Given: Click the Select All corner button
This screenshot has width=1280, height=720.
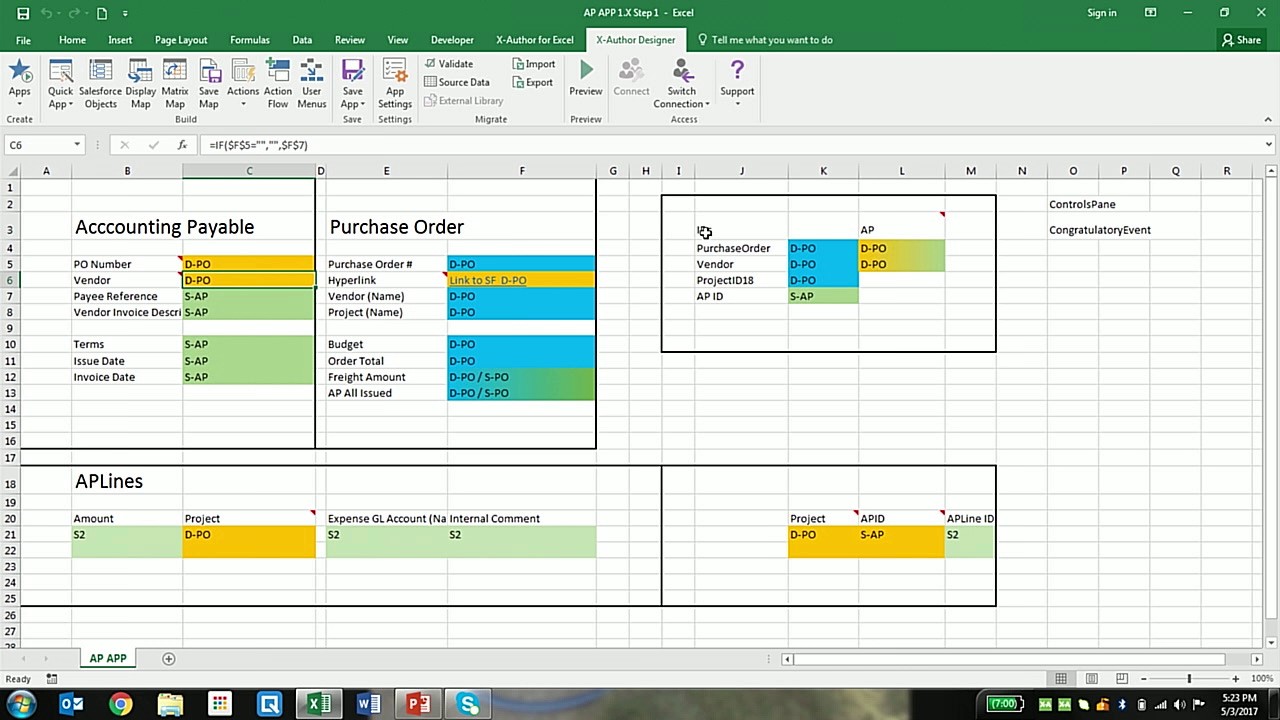Looking at the screenshot, I should (10, 171).
